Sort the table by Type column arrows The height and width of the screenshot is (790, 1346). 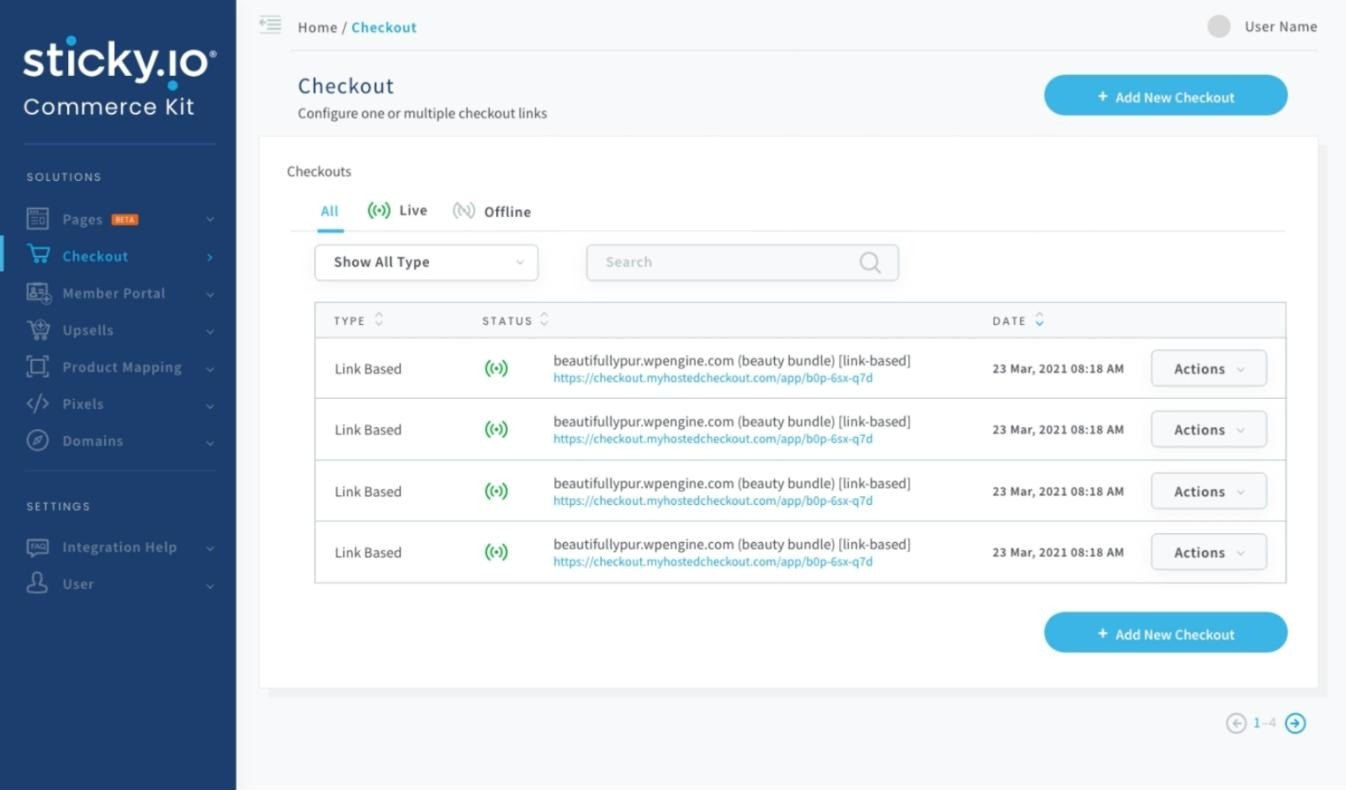coord(379,320)
